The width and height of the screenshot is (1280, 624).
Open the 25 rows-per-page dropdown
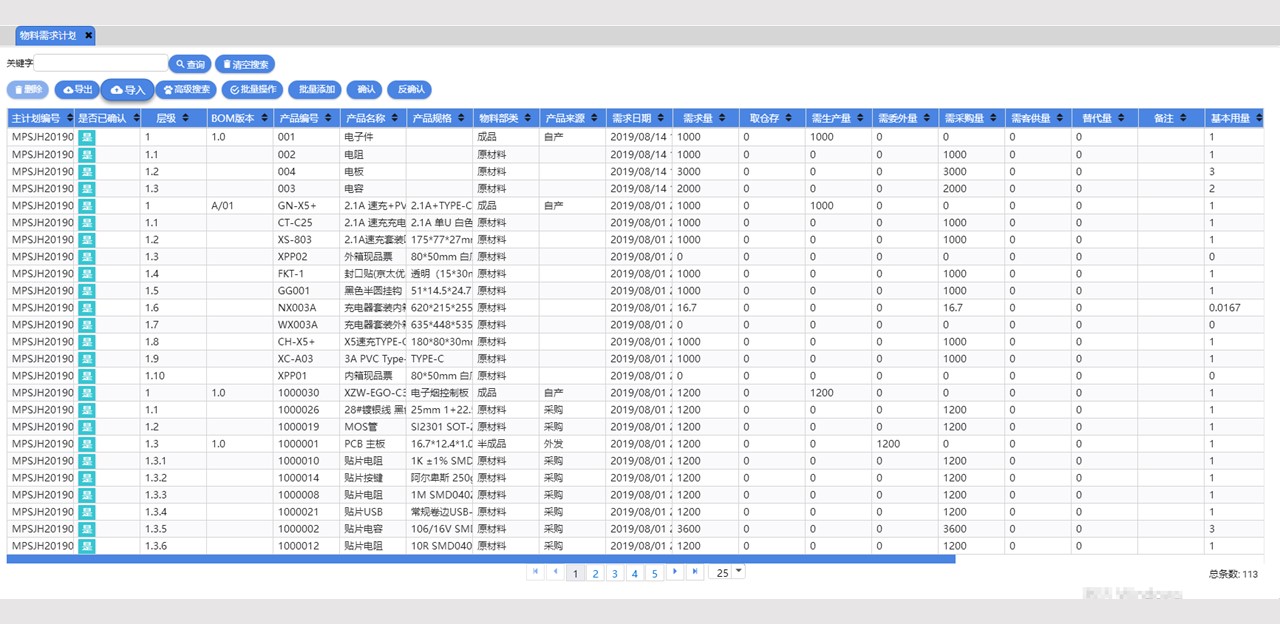click(727, 572)
